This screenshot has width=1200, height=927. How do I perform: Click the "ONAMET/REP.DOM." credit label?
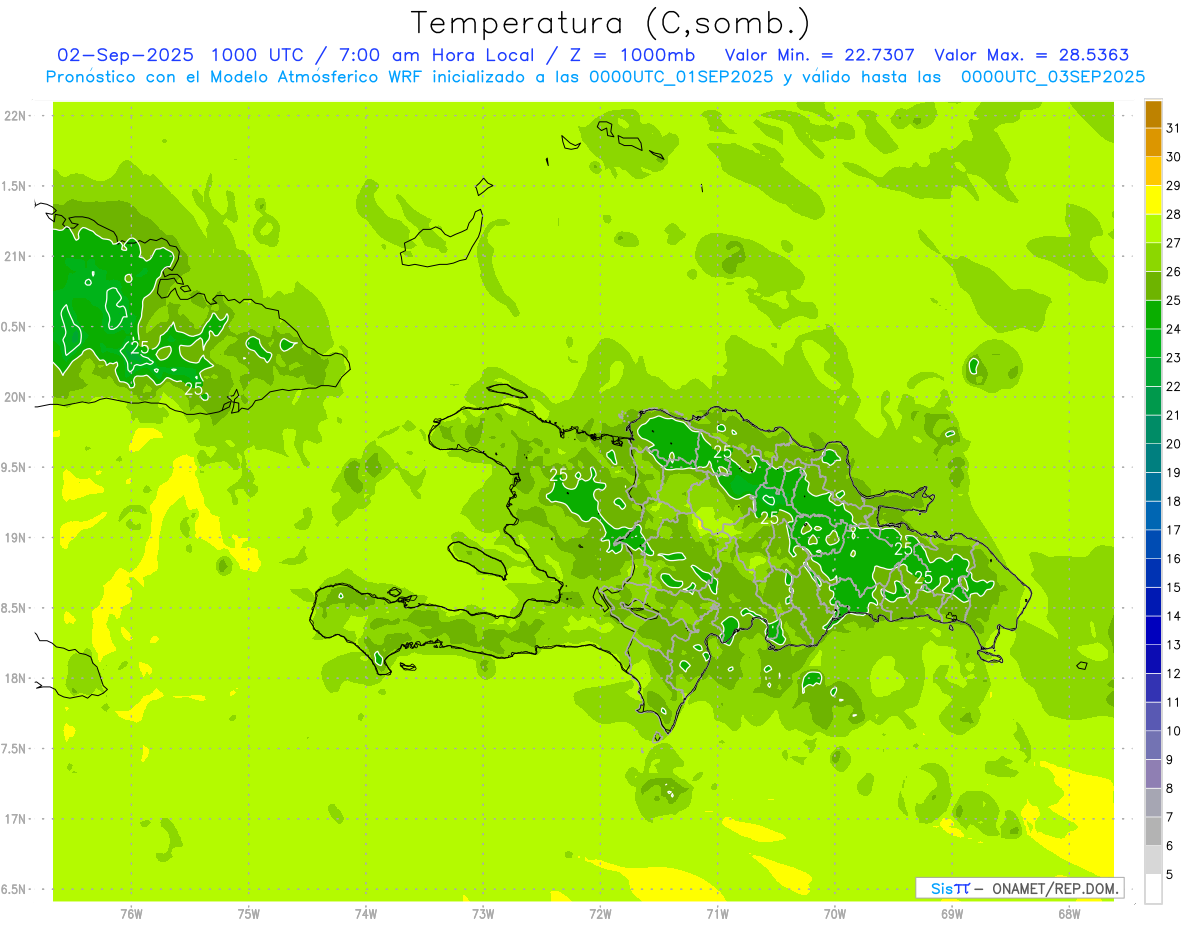pos(1057,888)
